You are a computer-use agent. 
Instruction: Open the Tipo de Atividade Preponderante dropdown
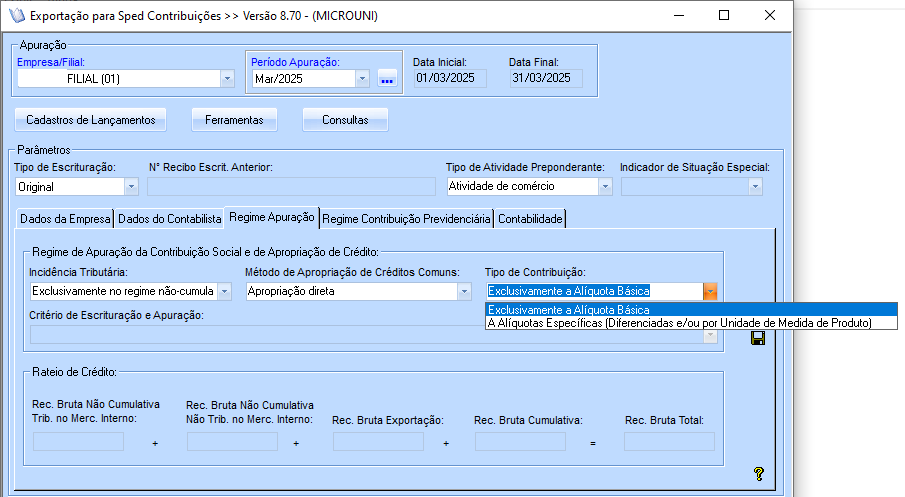[x=605, y=186]
